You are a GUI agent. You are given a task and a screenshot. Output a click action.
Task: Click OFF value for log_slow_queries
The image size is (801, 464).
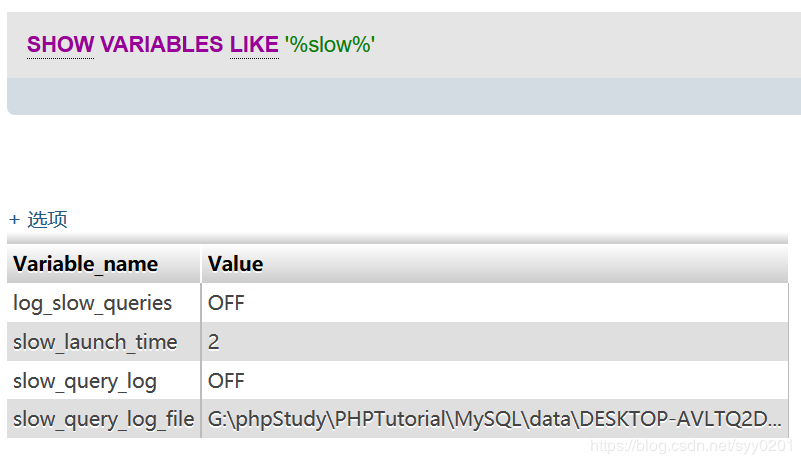(x=226, y=303)
